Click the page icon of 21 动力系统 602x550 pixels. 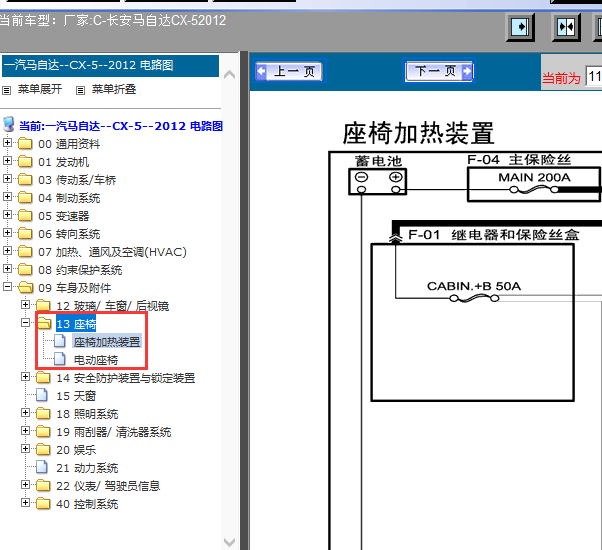(42, 467)
